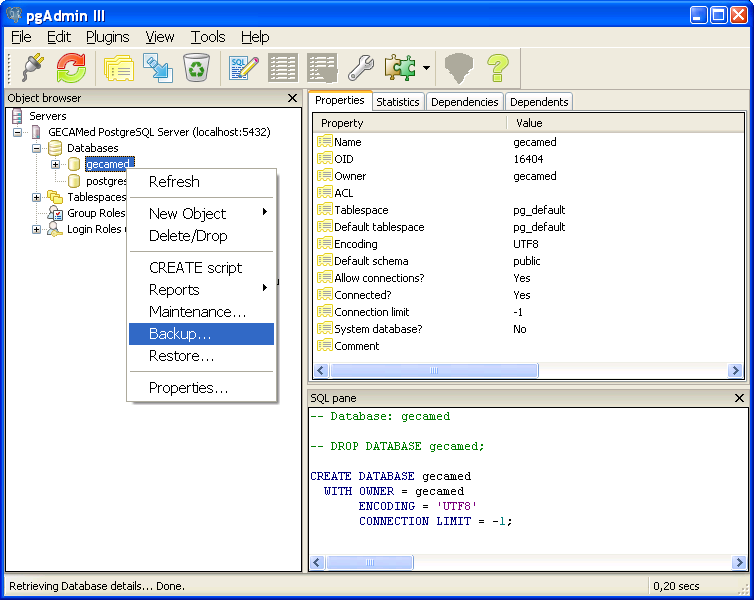This screenshot has height=600, width=754.
Task: Click the SQL pane horizontal scrollbar
Action: [370, 563]
